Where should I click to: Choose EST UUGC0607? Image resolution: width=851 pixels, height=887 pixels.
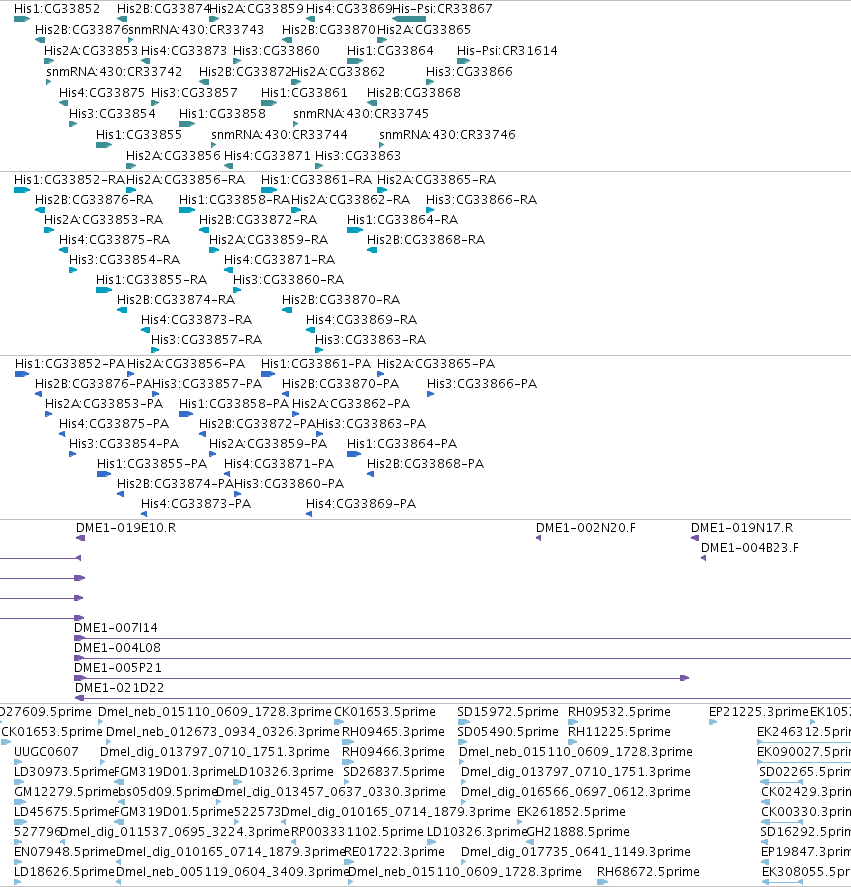pos(46,752)
